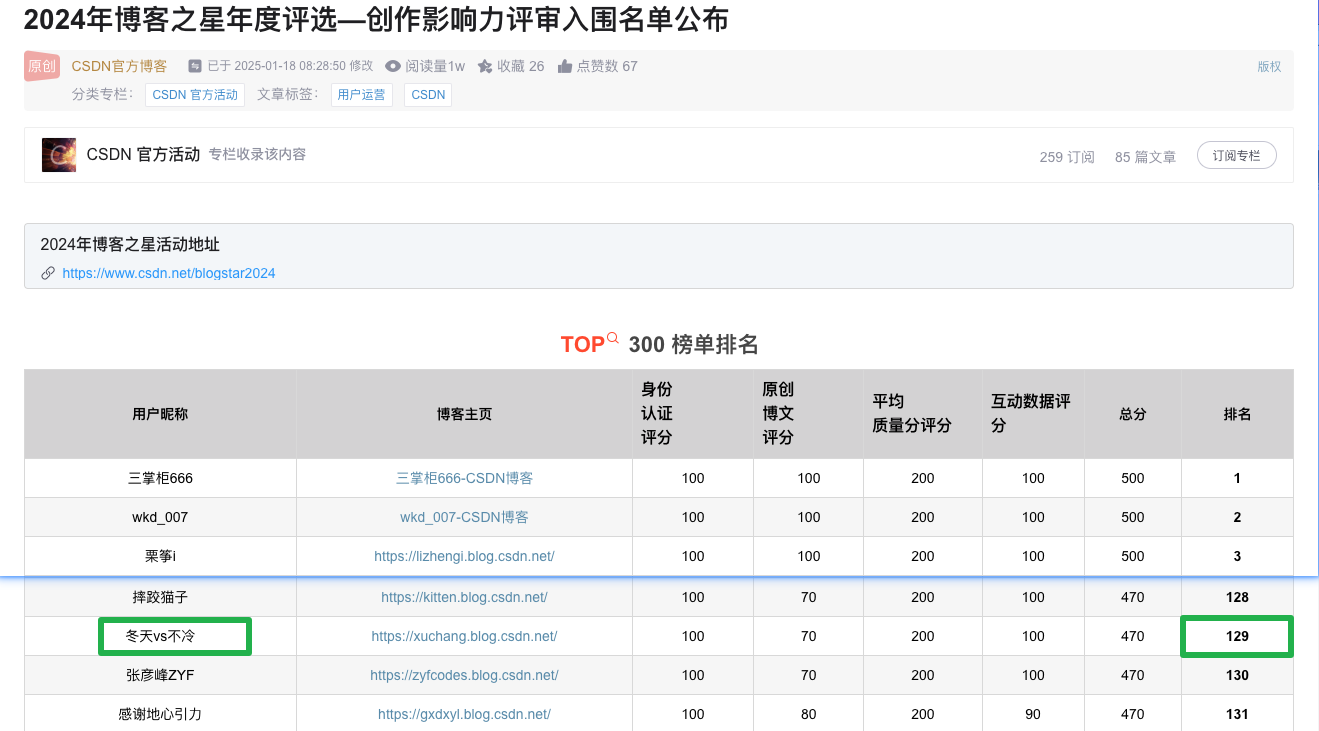1319x731 pixels.
Task: Select the nickname cell wkd_007
Action: 160,517
